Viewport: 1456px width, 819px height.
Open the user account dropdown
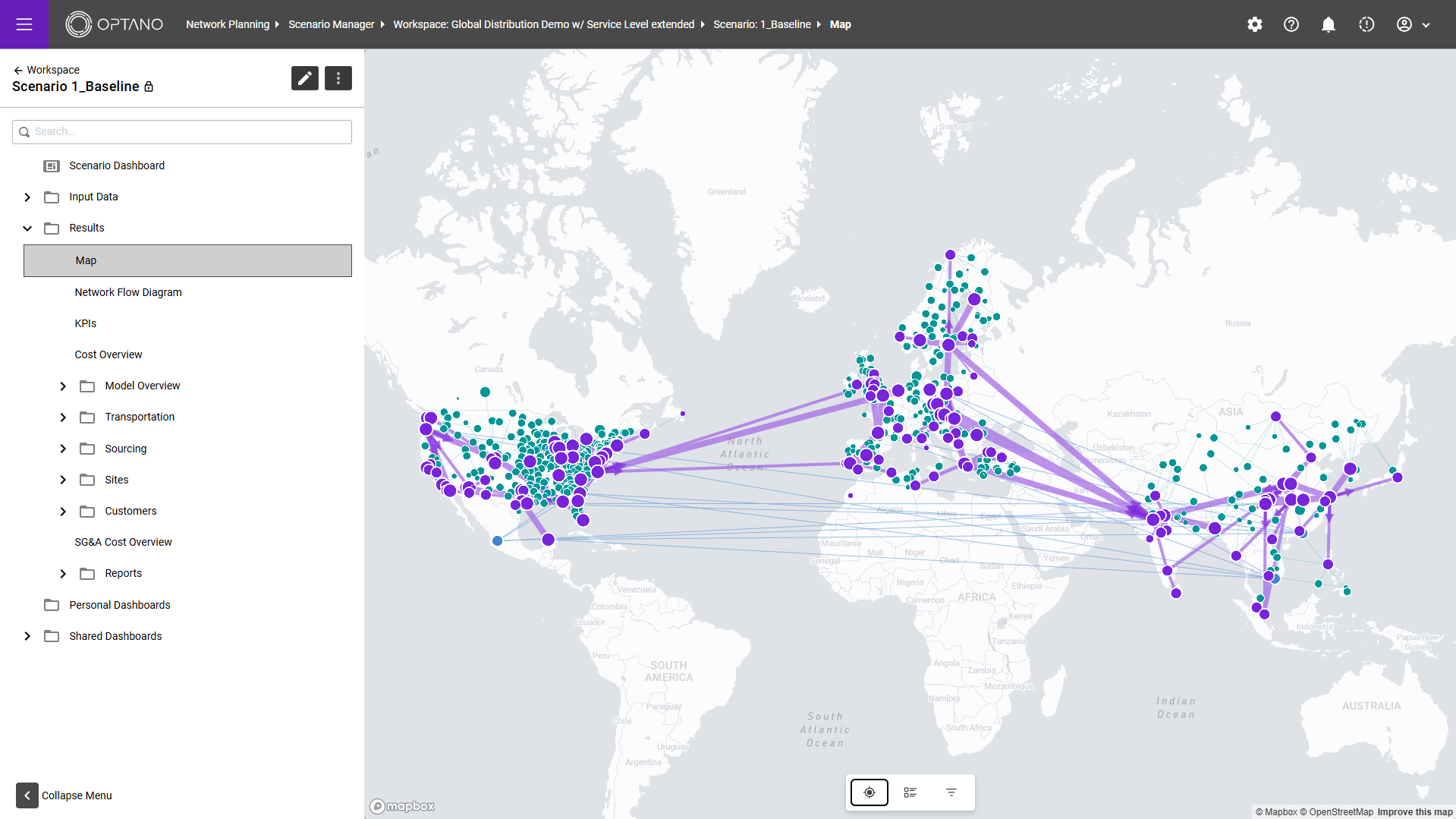click(1414, 24)
